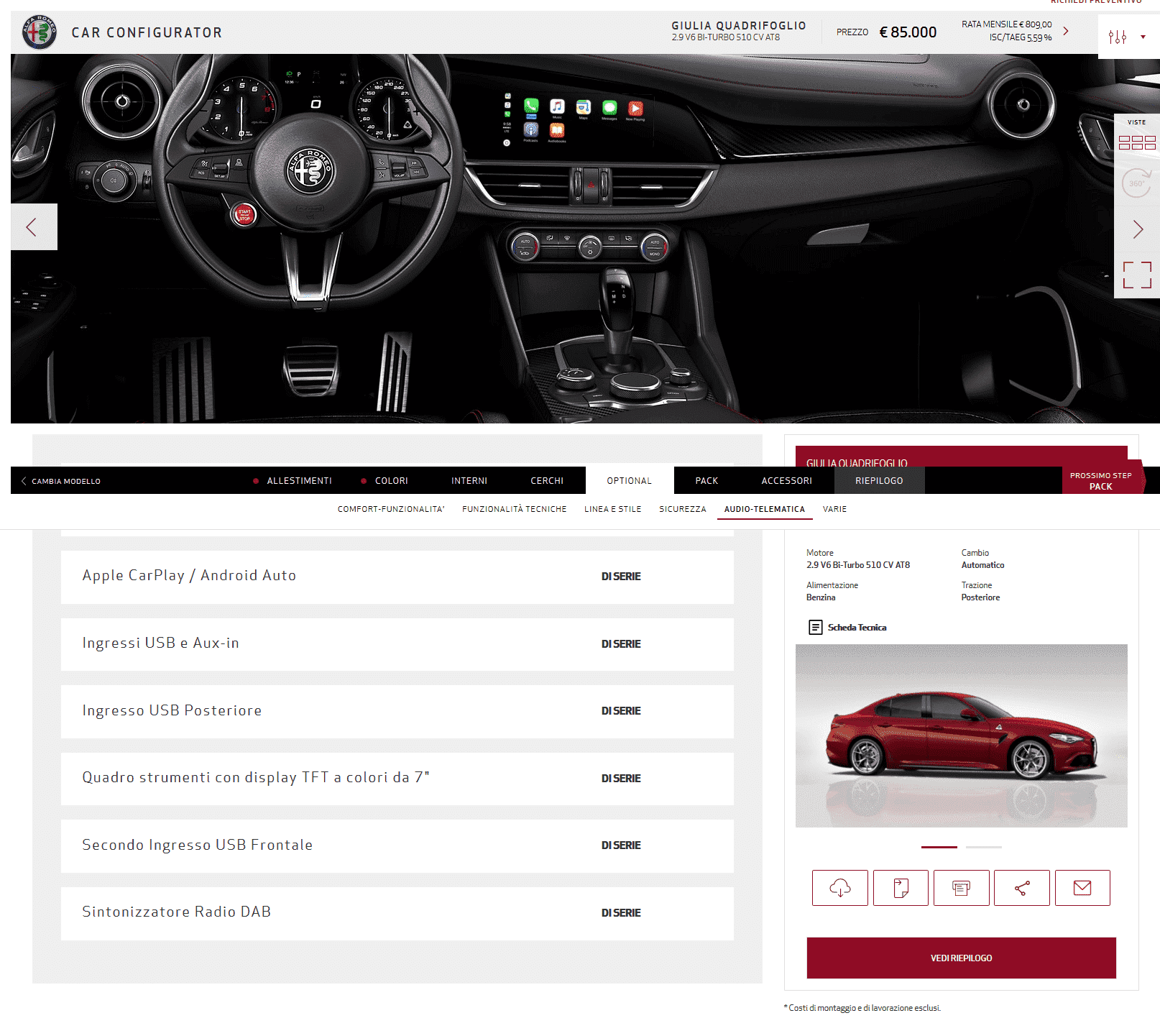Open the Sicurezza sub-category tab
Screen dimensions: 1160x1036
(x=682, y=509)
